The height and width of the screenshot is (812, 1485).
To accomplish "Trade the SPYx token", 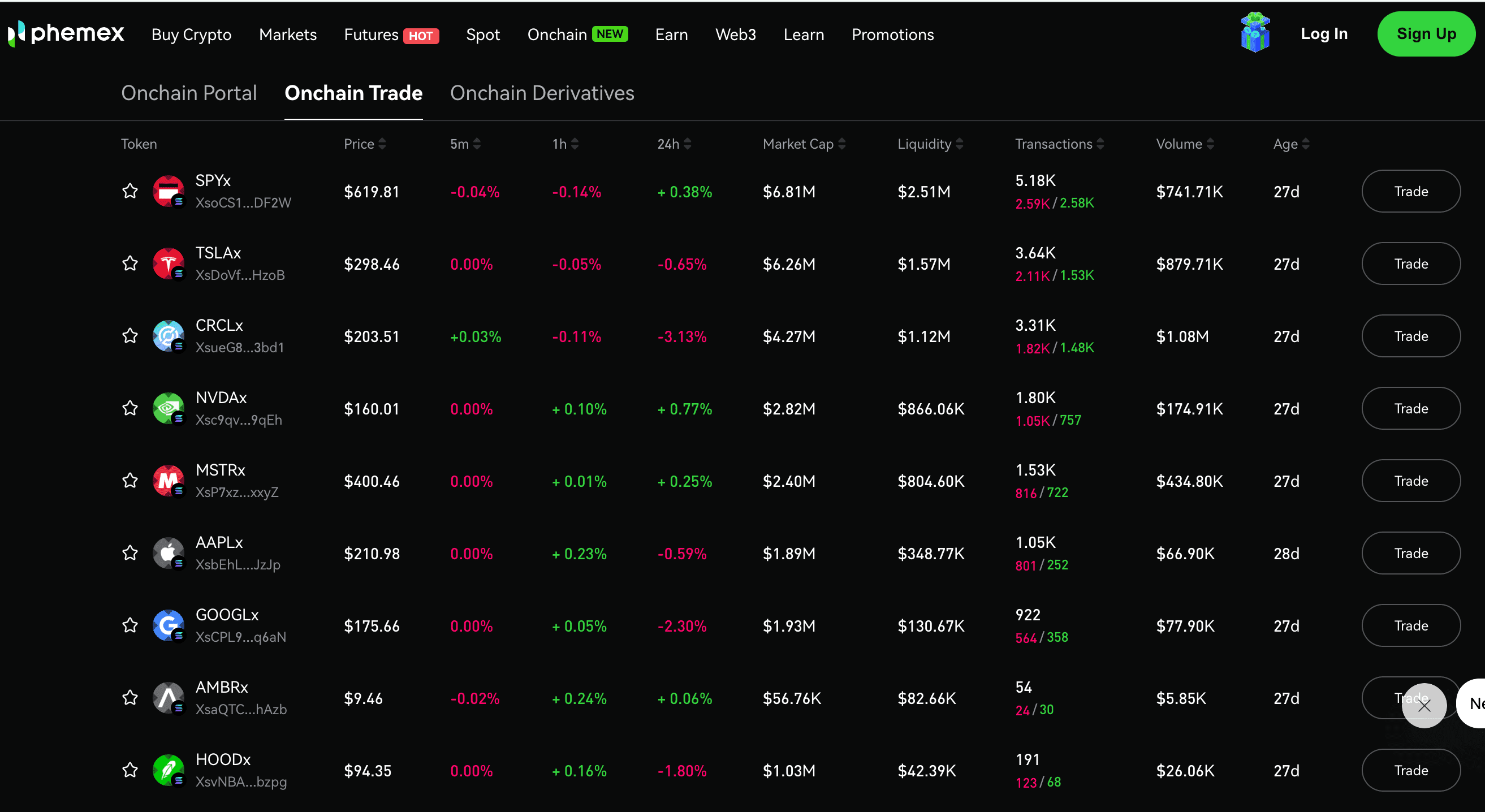I will [1410, 191].
